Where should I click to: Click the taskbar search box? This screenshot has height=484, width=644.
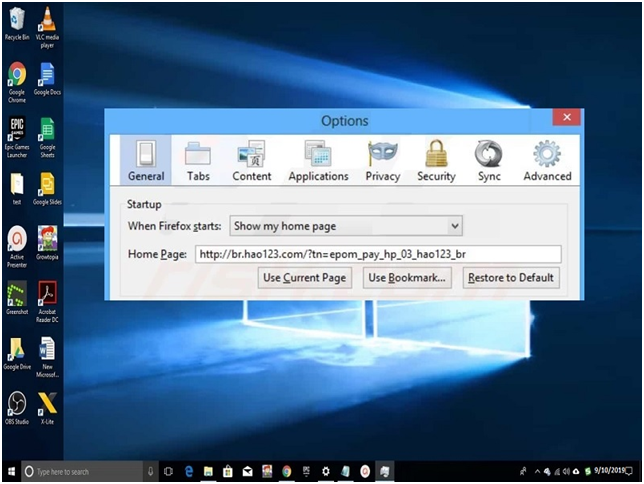pos(82,471)
